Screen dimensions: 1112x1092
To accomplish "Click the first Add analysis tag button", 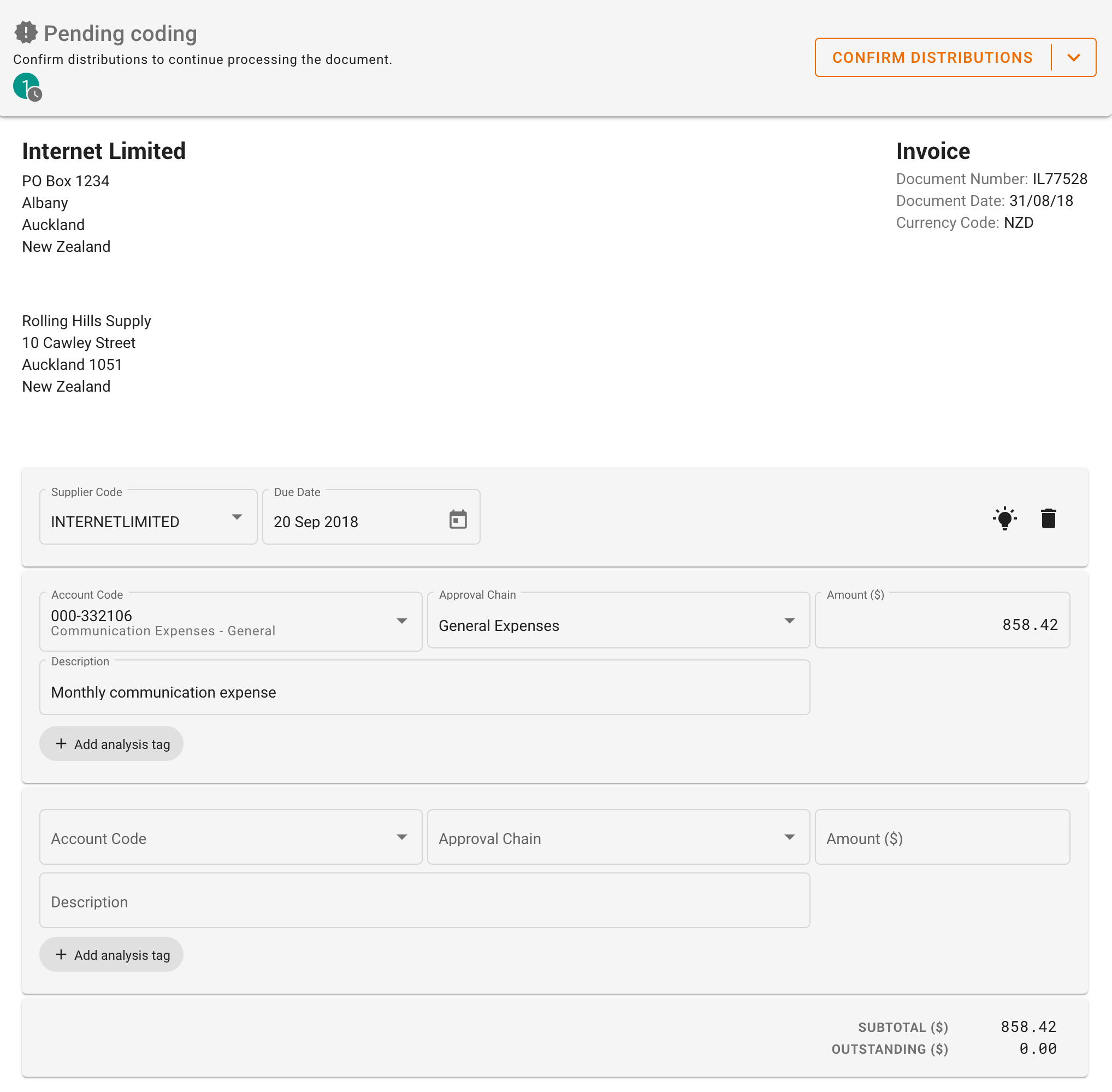I will pyautogui.click(x=111, y=743).
